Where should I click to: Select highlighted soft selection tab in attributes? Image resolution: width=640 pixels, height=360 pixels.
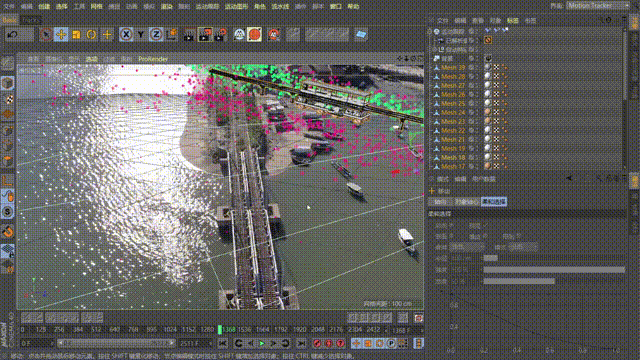[x=494, y=202]
